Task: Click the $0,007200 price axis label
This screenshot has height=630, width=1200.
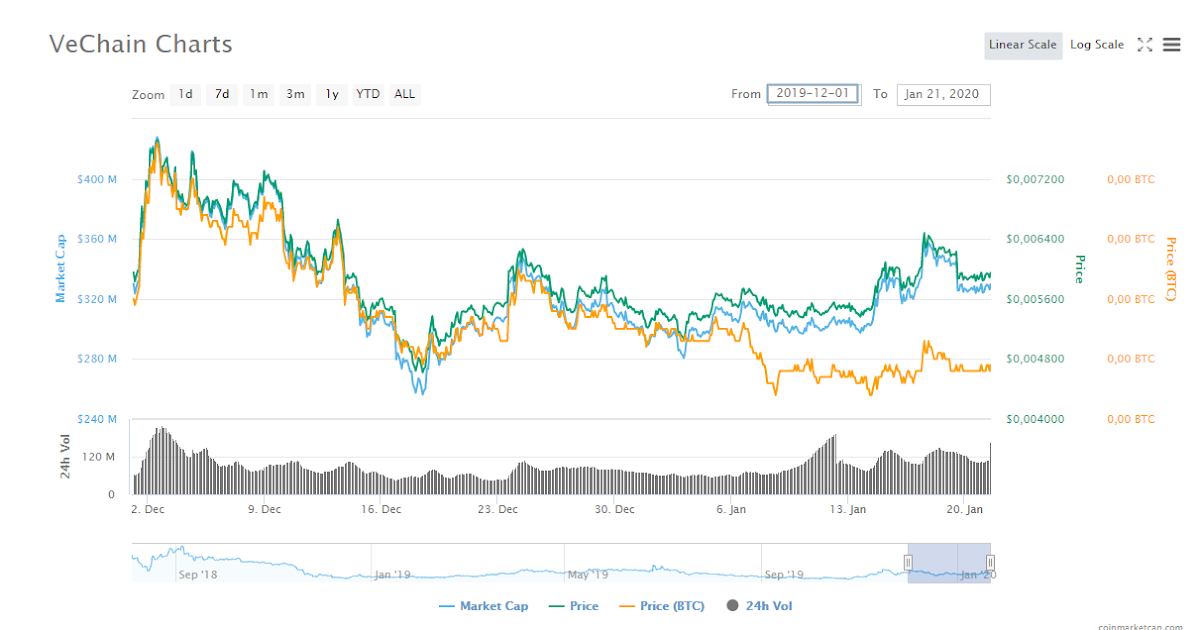Action: (x=1035, y=179)
